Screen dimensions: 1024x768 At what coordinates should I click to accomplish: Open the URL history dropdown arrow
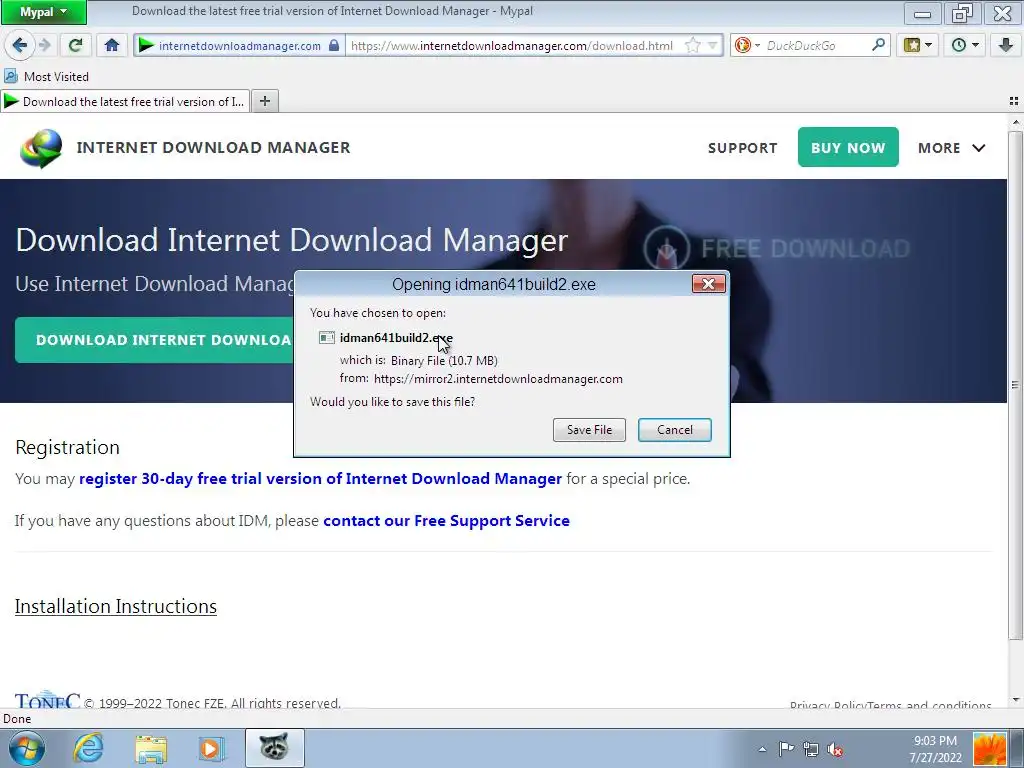point(713,46)
